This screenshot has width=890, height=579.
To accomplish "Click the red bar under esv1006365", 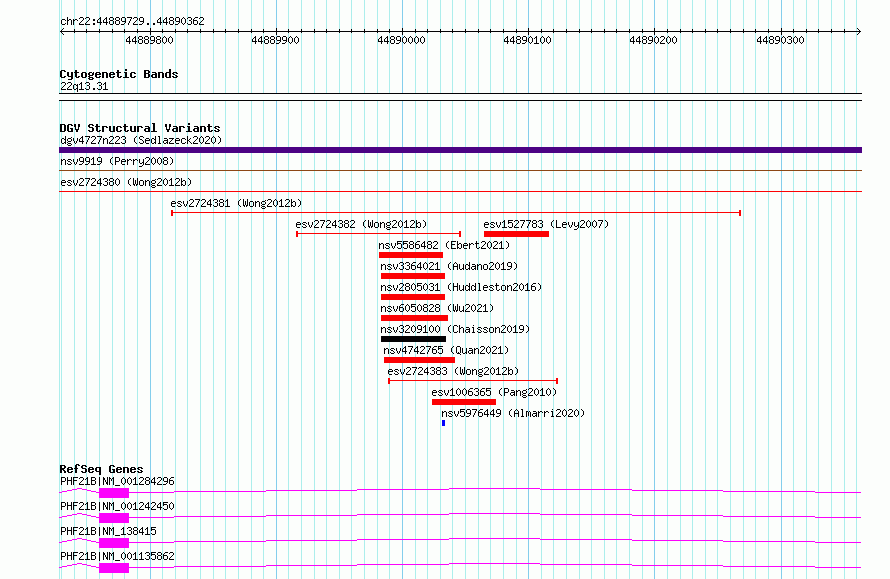I will click(x=464, y=402).
